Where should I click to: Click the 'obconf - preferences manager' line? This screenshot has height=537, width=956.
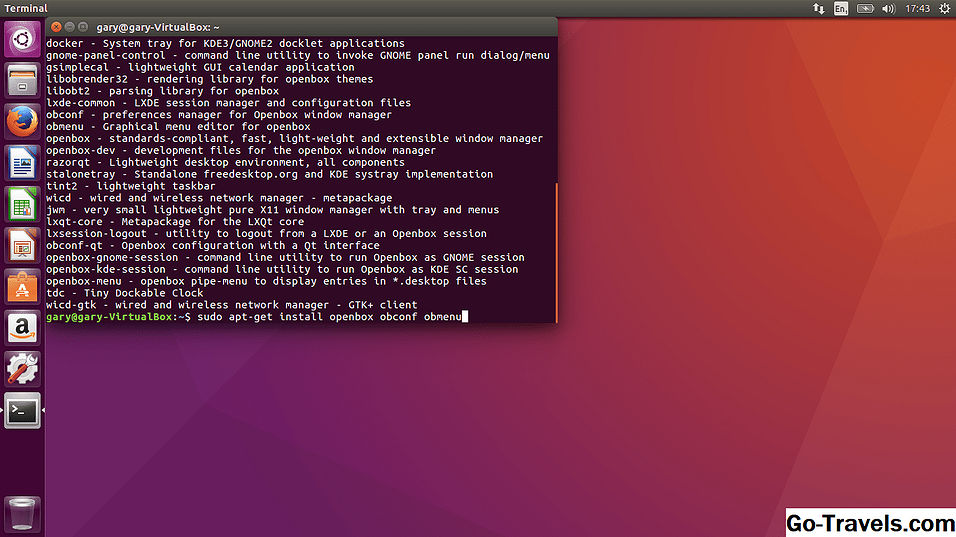point(218,115)
